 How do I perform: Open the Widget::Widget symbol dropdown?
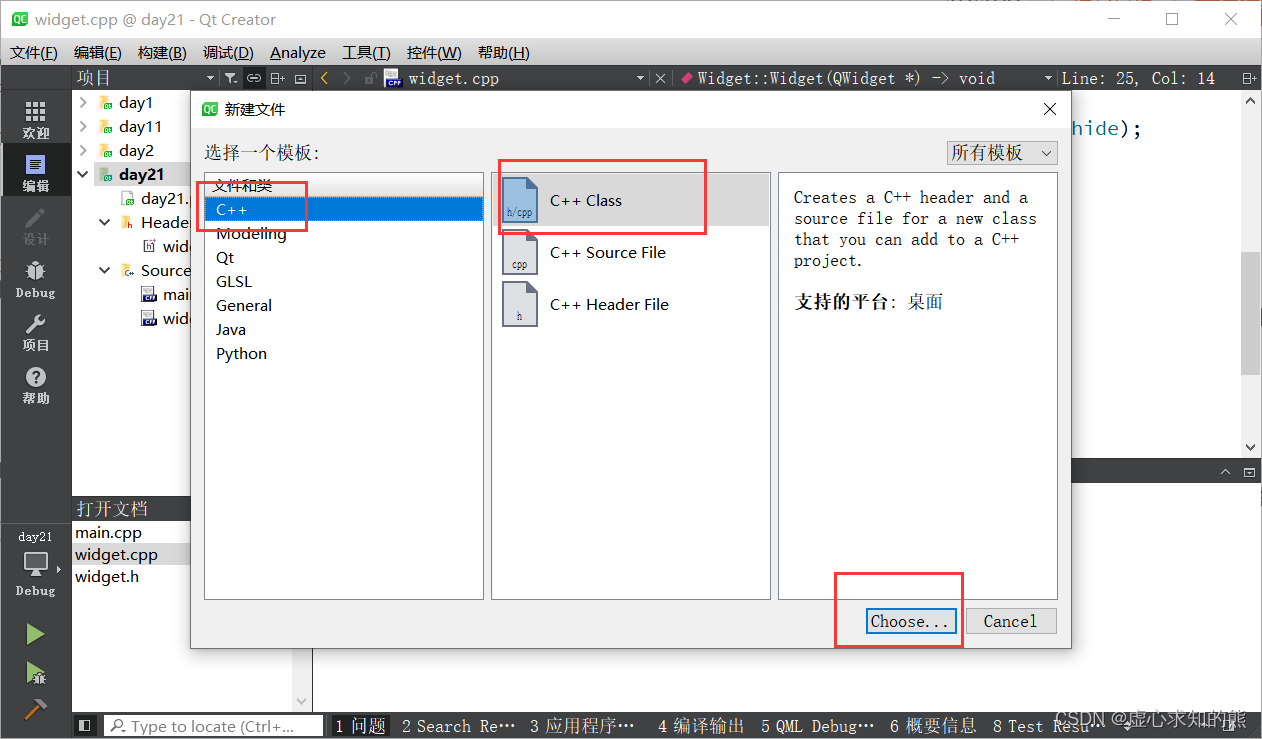click(x=866, y=78)
